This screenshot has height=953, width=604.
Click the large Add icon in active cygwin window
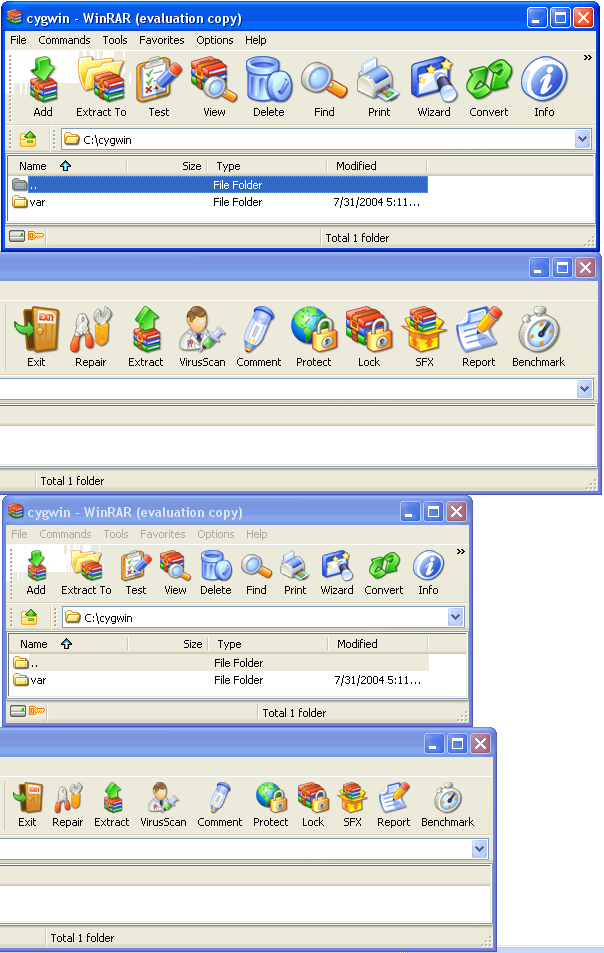pyautogui.click(x=43, y=80)
